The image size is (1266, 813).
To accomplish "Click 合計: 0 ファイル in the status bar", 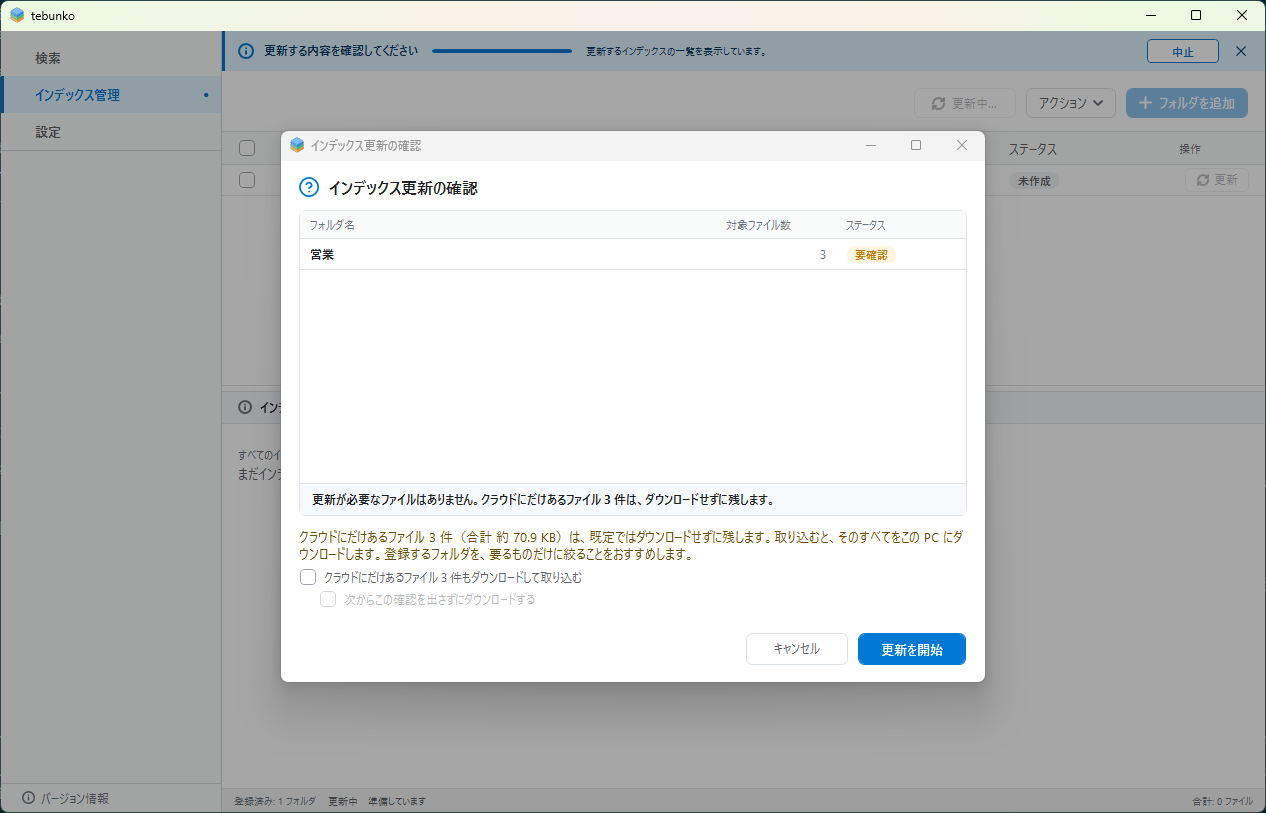I will (x=1222, y=801).
